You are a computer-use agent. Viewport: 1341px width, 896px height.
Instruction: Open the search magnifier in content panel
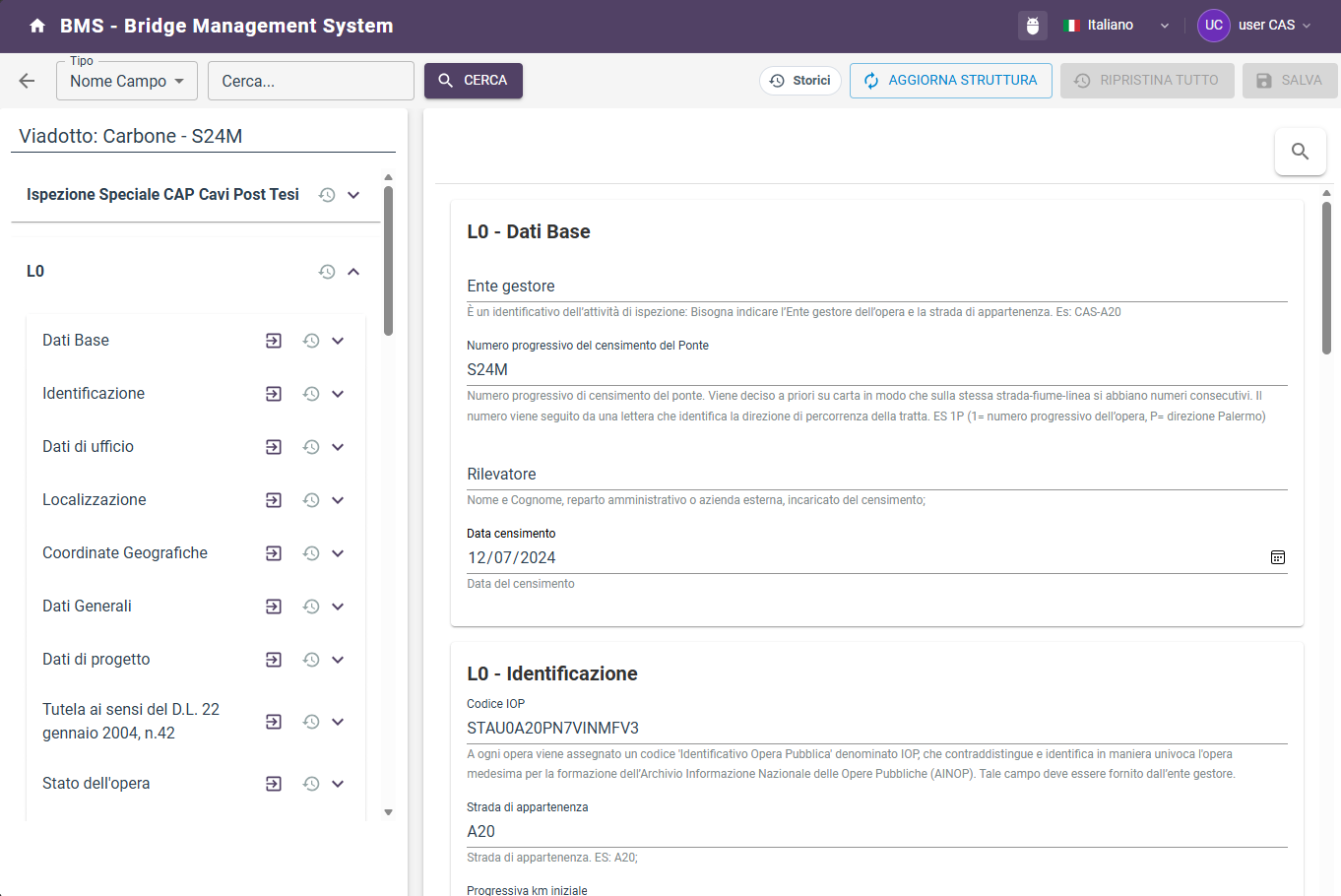click(1300, 152)
